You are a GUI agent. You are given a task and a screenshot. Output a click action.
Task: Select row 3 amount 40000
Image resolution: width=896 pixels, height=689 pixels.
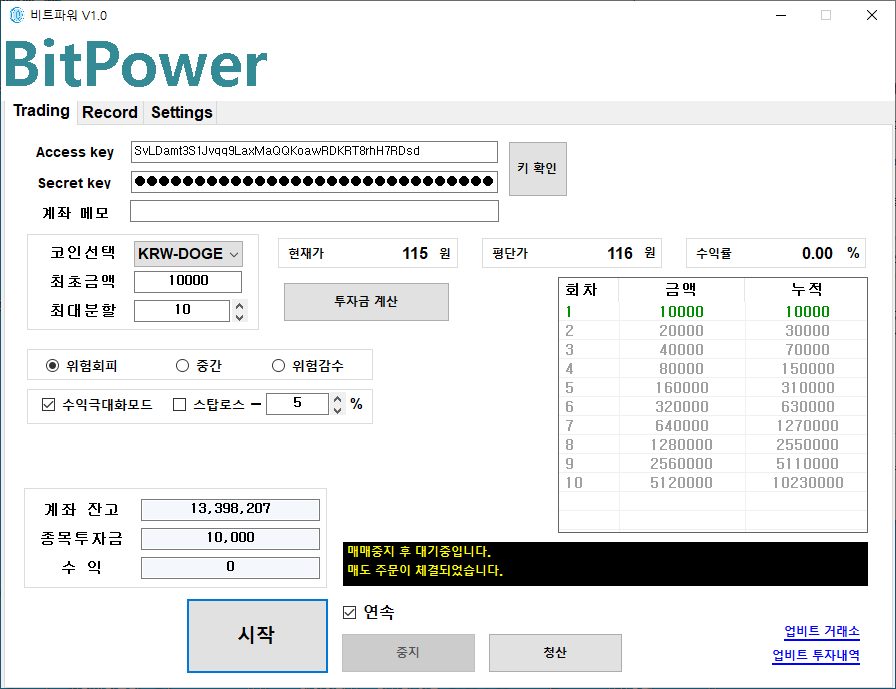[682, 350]
